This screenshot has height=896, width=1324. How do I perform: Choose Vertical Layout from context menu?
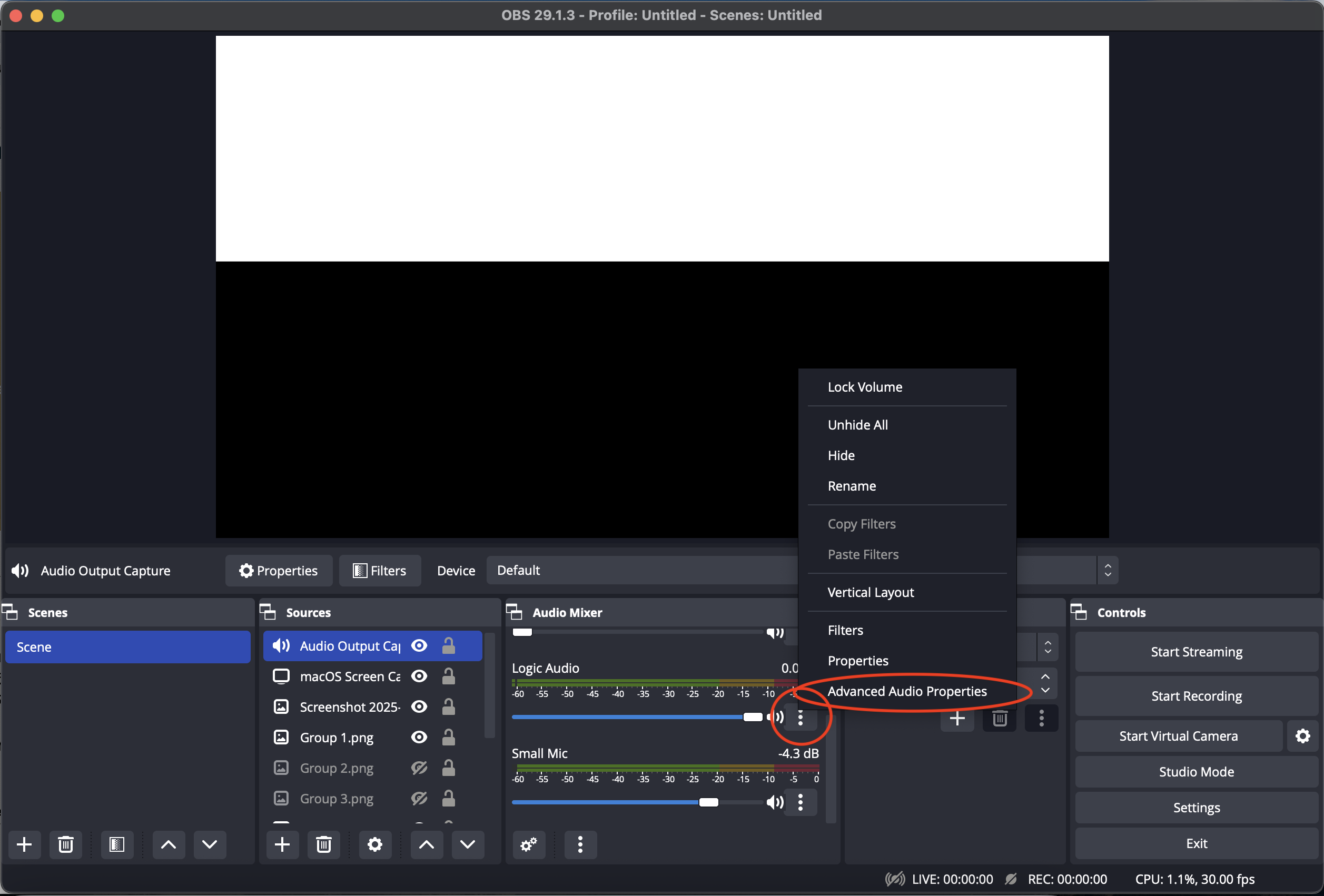point(871,592)
